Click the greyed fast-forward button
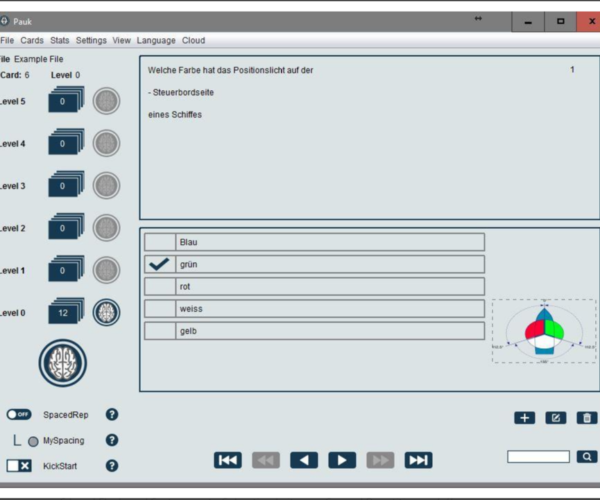This screenshot has width=600, height=500. (x=380, y=460)
